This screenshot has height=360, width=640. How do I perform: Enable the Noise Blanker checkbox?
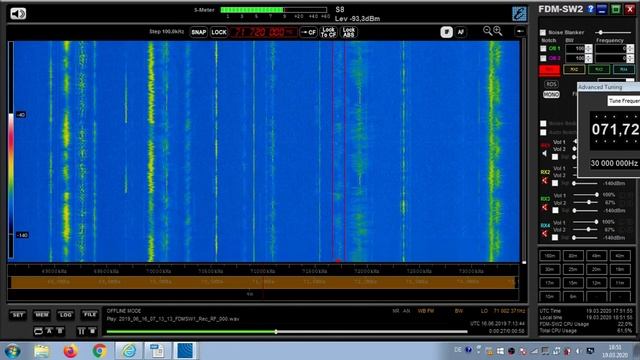(x=543, y=32)
